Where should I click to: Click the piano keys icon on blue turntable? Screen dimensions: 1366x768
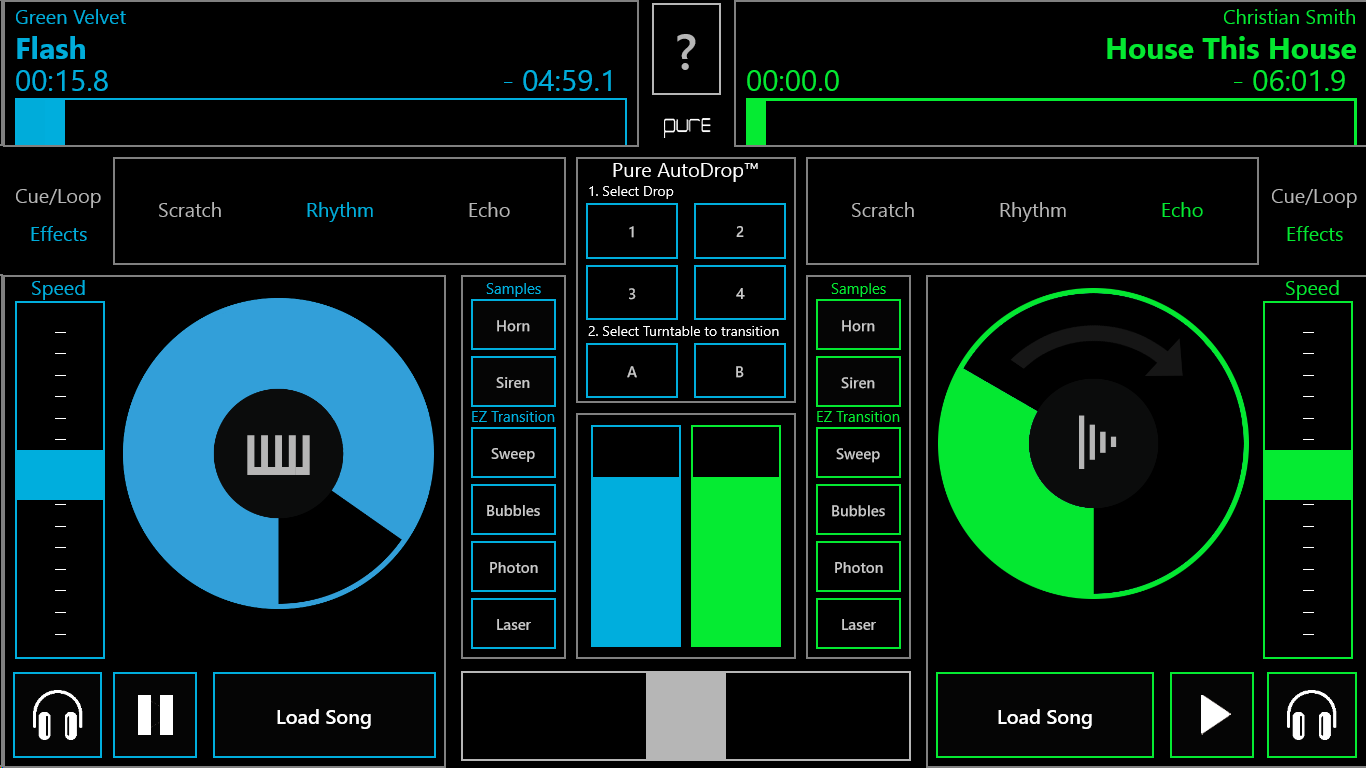point(278,454)
